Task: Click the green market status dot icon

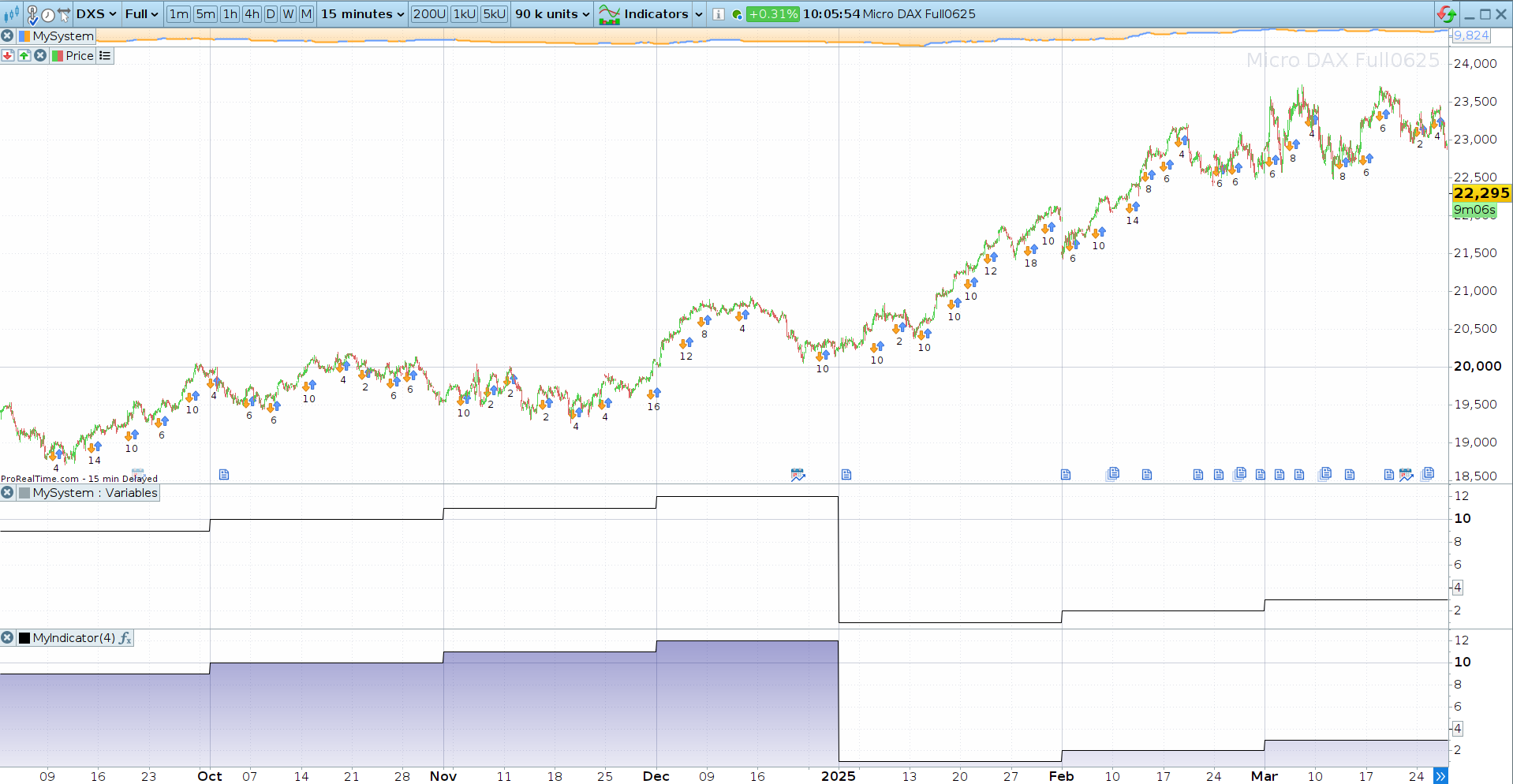Action: pos(737,14)
